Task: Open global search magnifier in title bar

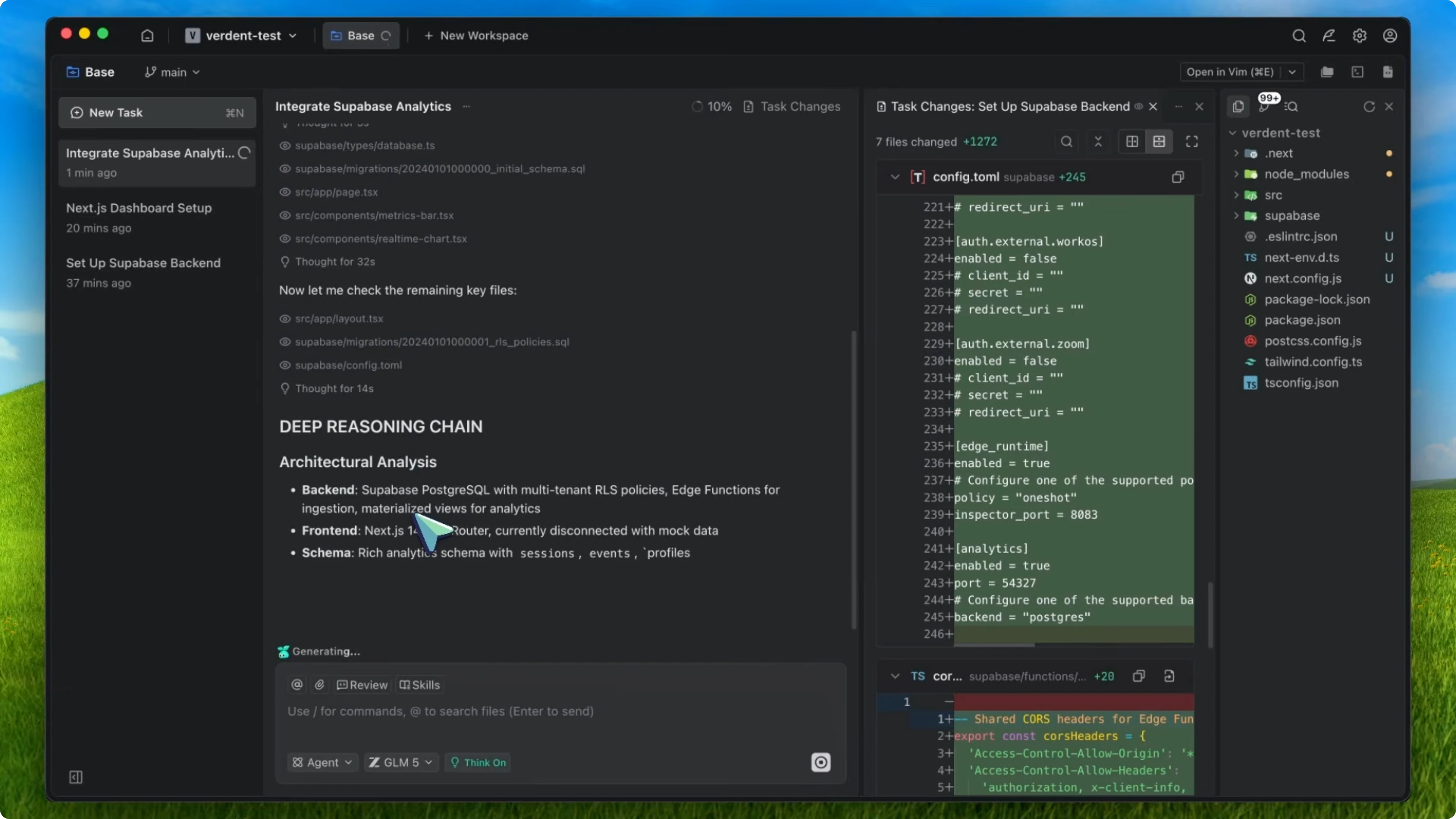Action: pyautogui.click(x=1299, y=35)
